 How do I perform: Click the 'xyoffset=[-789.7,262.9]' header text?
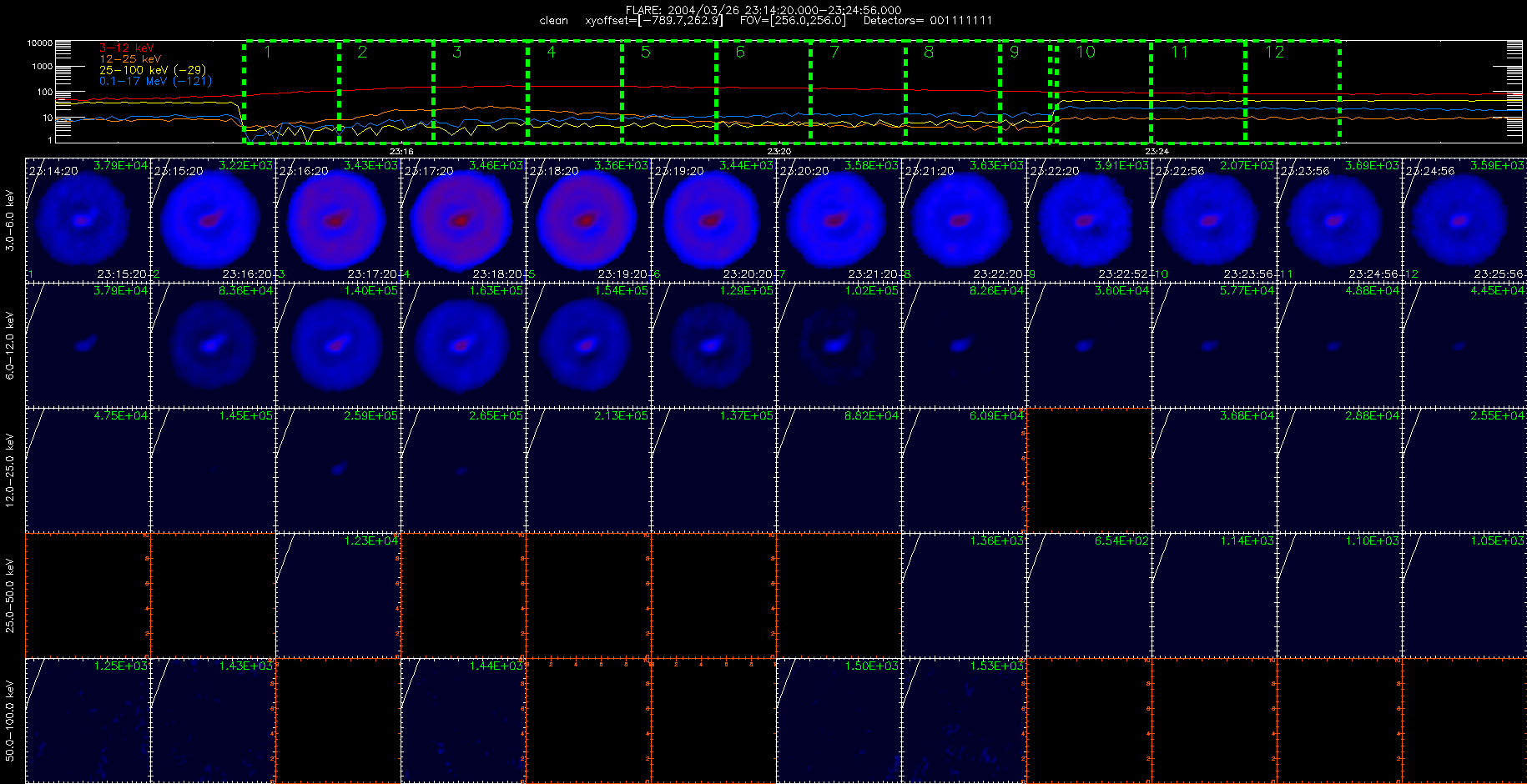tap(654, 21)
